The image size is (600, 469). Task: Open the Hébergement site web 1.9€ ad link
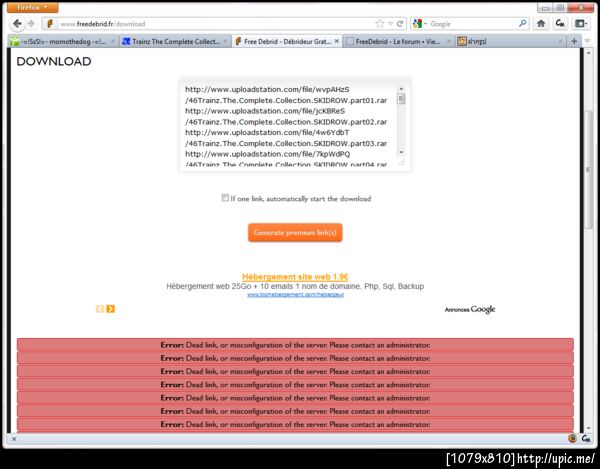point(295,277)
